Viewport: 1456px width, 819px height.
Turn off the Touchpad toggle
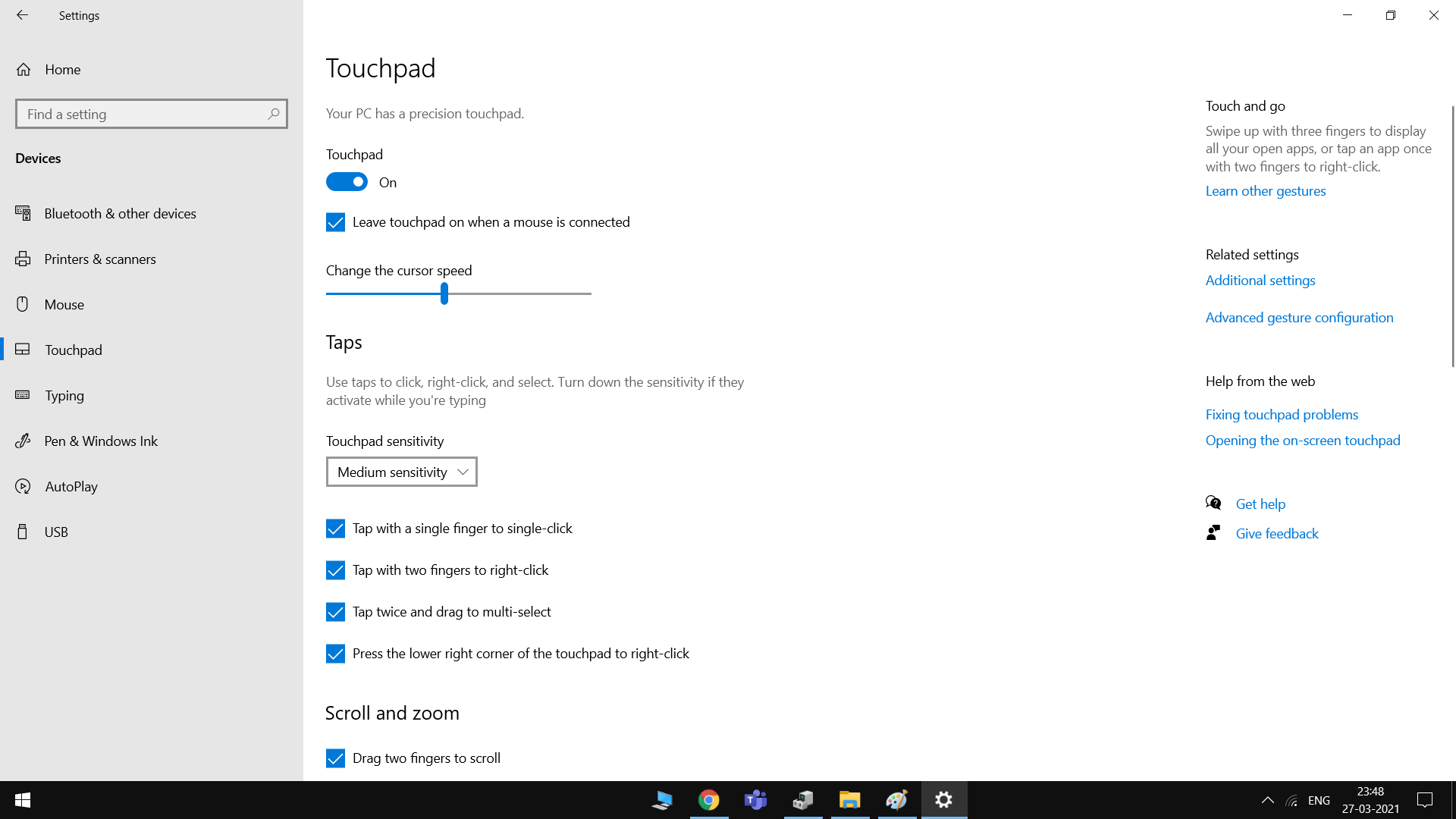coord(347,182)
